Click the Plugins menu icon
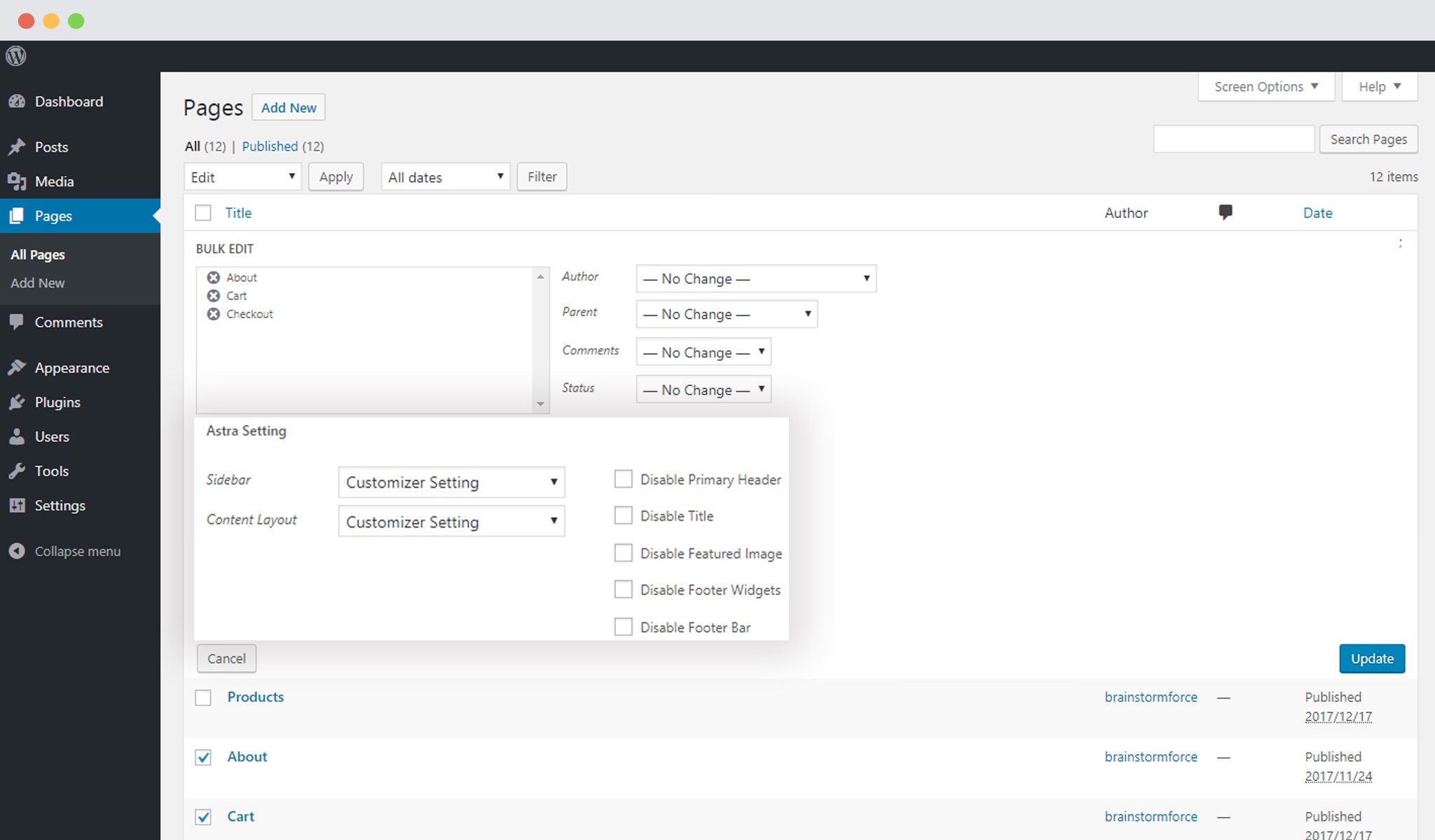This screenshot has width=1435, height=840. point(17,402)
